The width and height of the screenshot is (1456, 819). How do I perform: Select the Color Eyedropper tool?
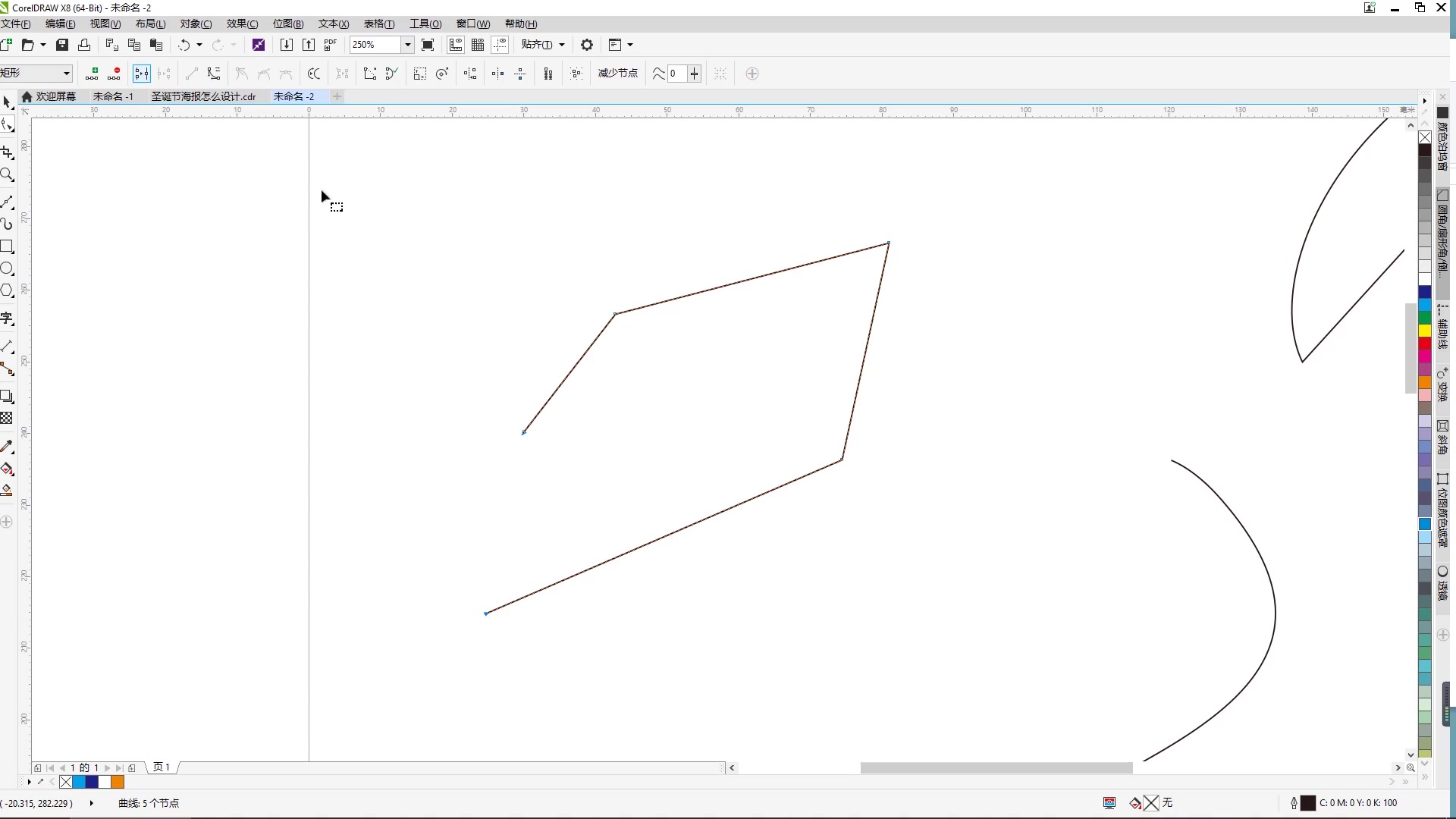coord(7,447)
